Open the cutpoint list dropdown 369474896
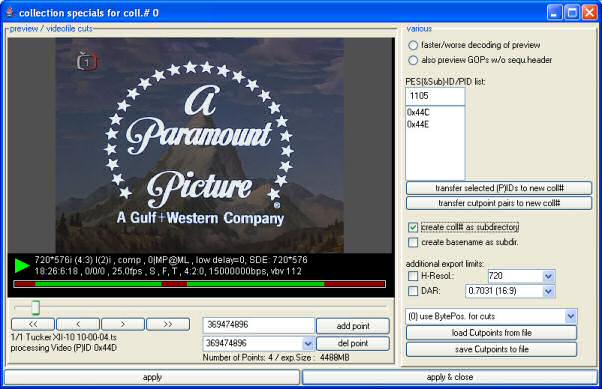 pyautogui.click(x=308, y=343)
